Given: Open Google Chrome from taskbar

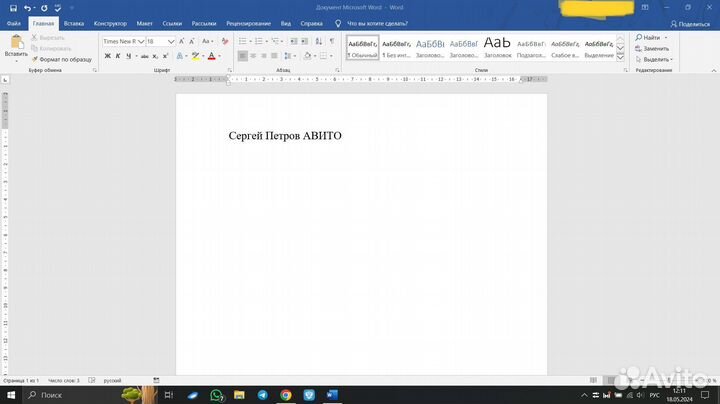Looking at the screenshot, I should [286, 395].
